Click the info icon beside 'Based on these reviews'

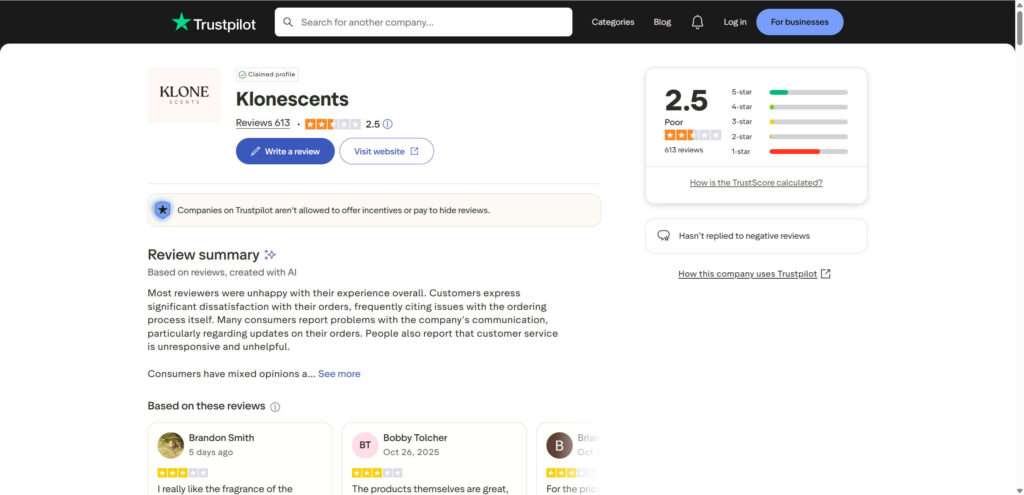click(x=275, y=407)
